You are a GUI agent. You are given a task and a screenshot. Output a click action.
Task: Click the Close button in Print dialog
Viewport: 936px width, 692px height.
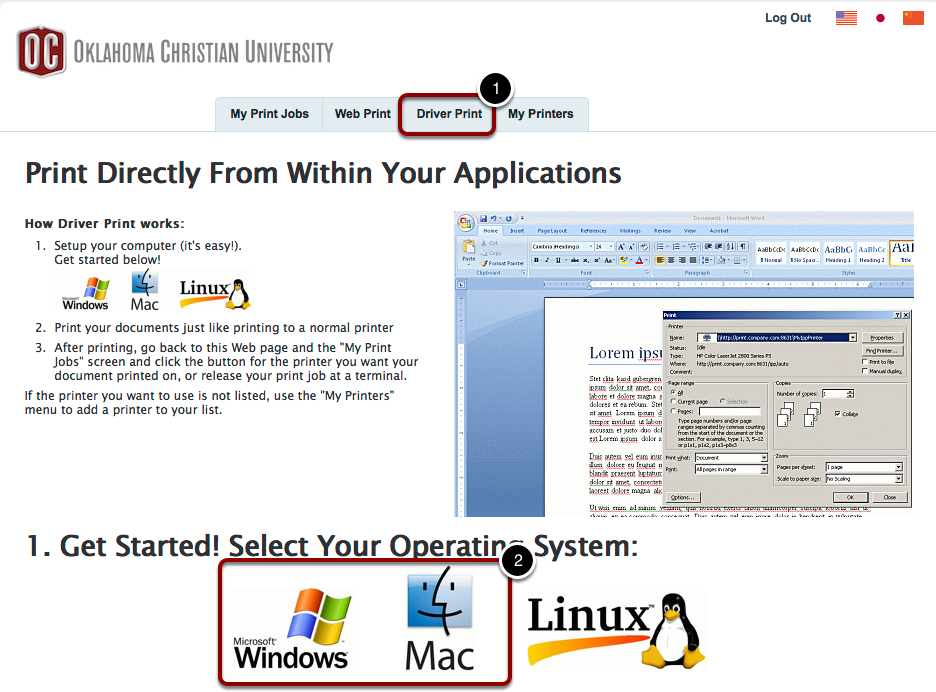pyautogui.click(x=890, y=497)
